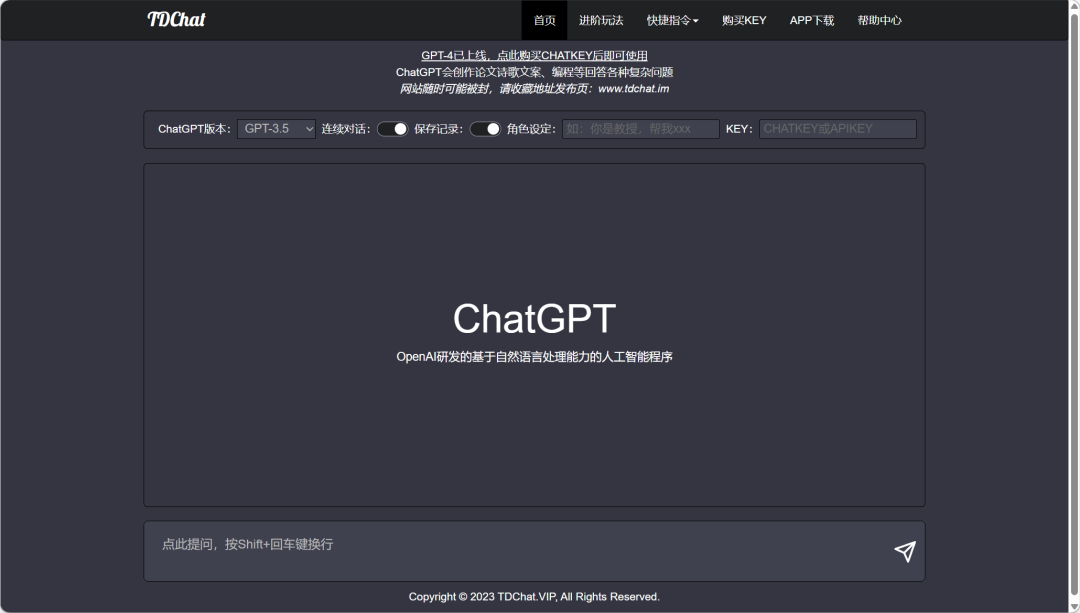Open 帮助中心 from the navbar

(x=879, y=20)
